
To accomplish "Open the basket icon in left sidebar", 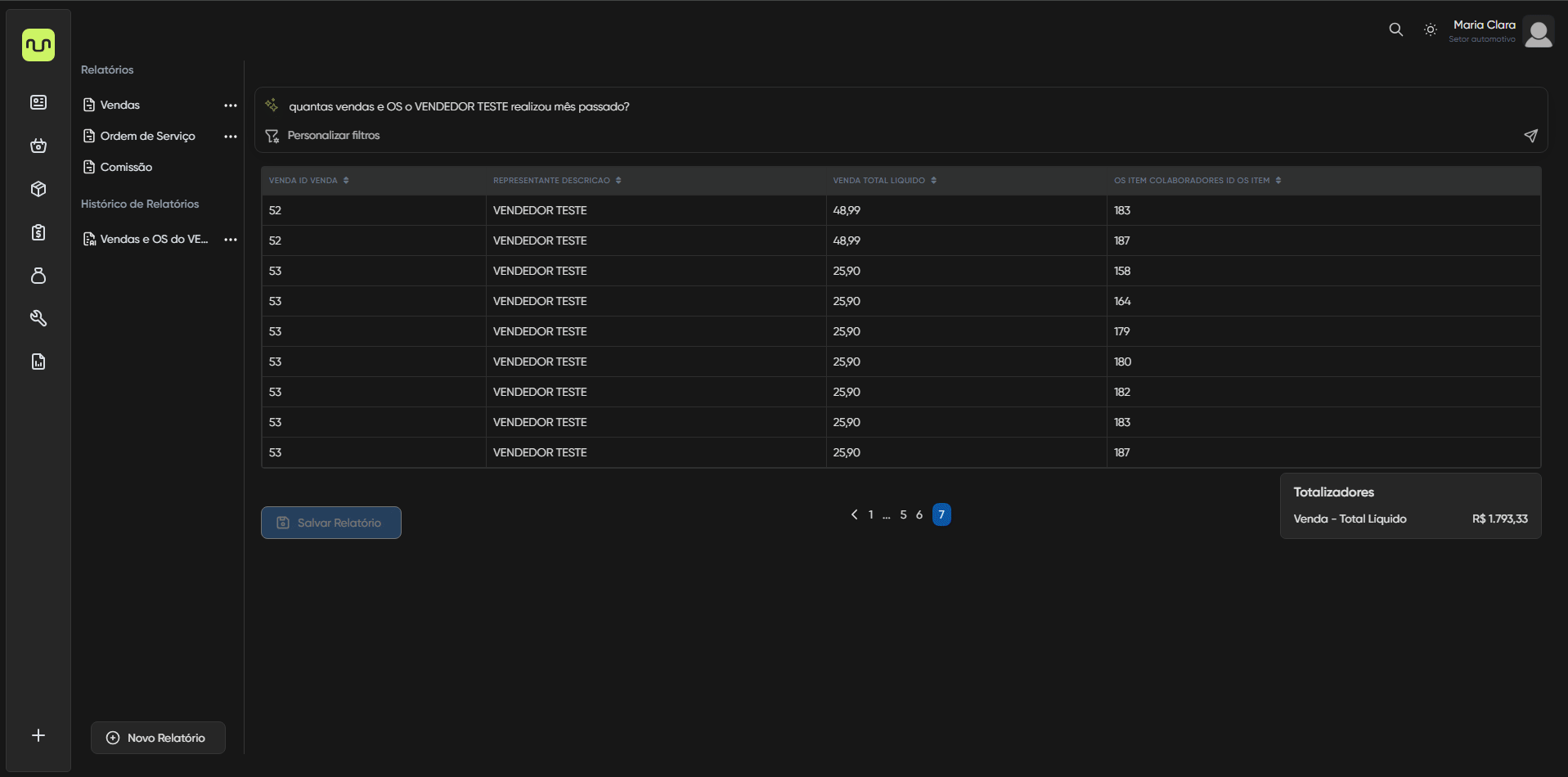I will coord(38,146).
